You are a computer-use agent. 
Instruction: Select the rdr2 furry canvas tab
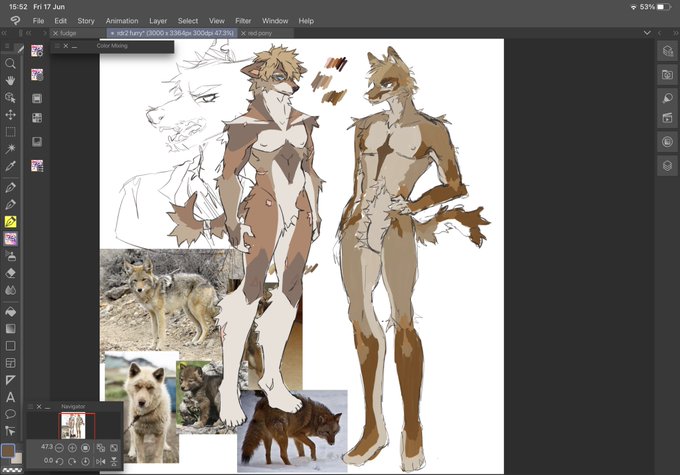tap(172, 33)
